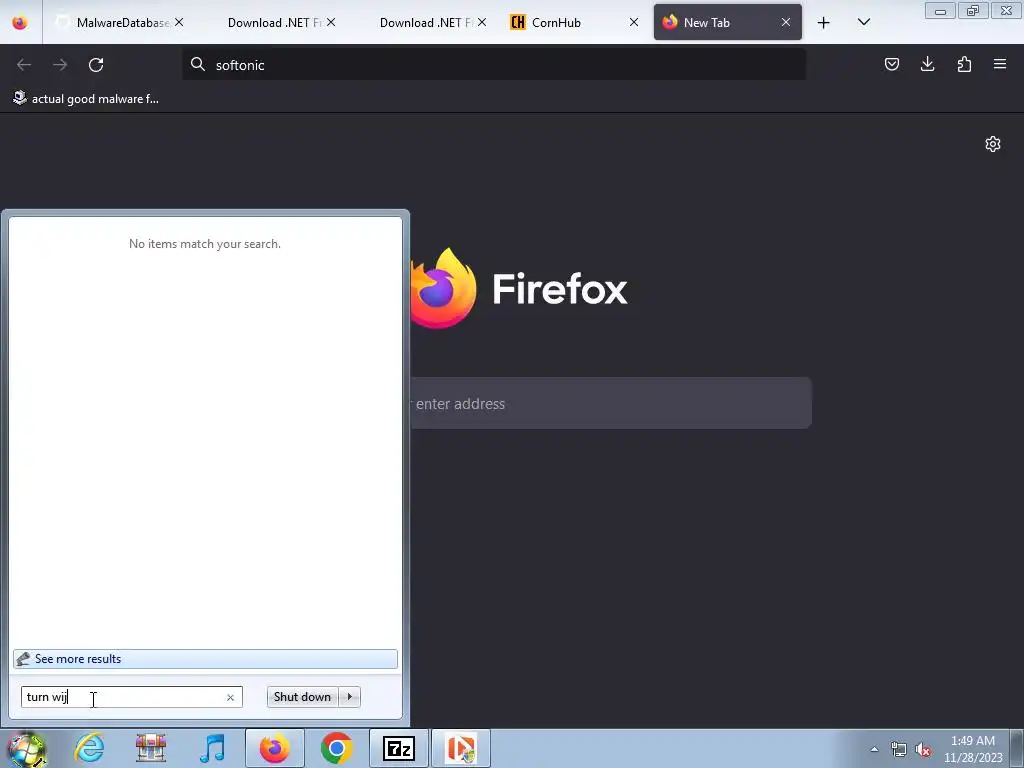Open the actual good malware bookmark
The width and height of the screenshot is (1024, 768).
click(x=86, y=99)
